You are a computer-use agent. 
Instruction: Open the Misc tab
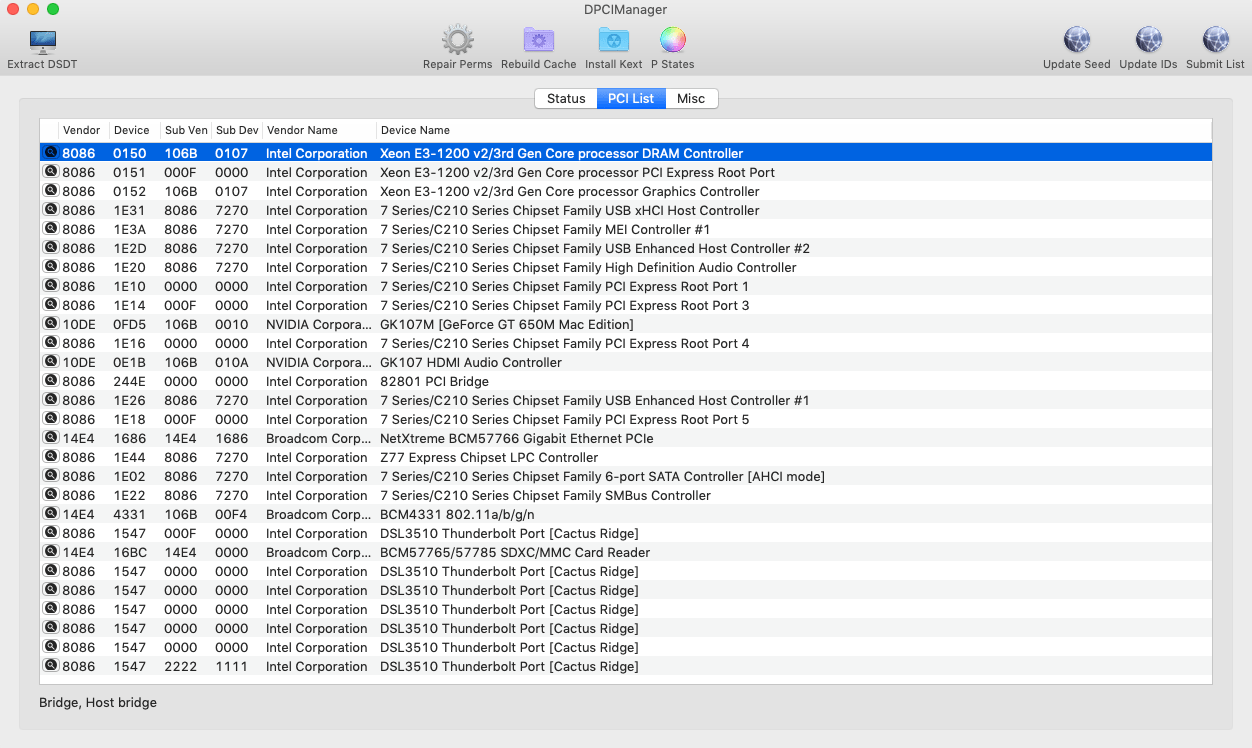tap(691, 98)
